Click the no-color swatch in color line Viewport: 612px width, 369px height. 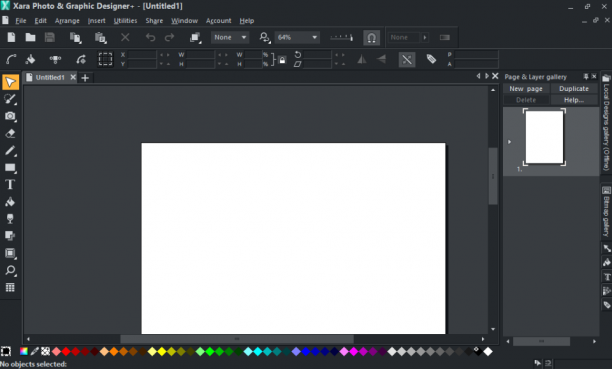point(46,351)
